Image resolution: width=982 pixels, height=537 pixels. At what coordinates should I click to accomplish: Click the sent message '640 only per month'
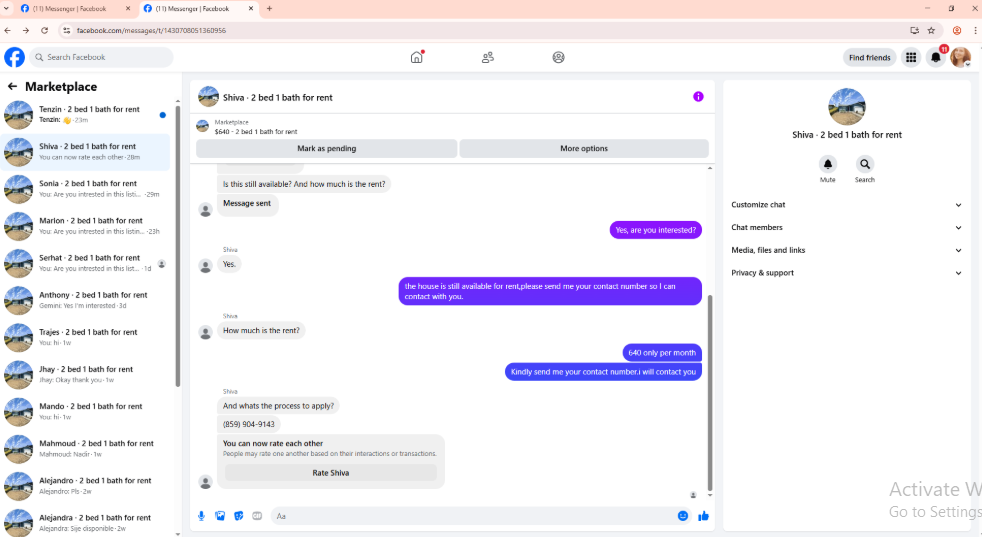[662, 353]
